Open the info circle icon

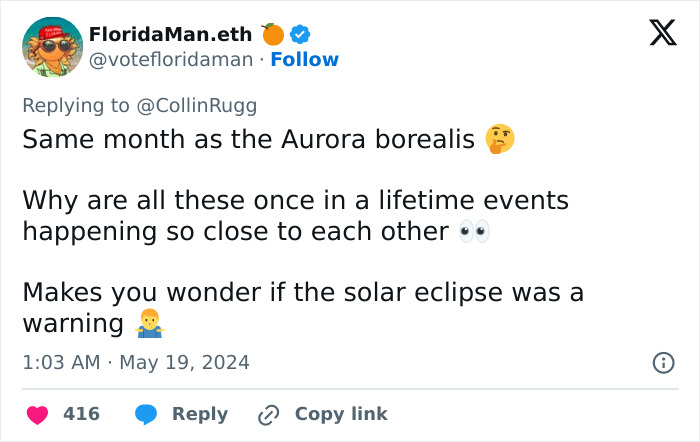click(663, 363)
